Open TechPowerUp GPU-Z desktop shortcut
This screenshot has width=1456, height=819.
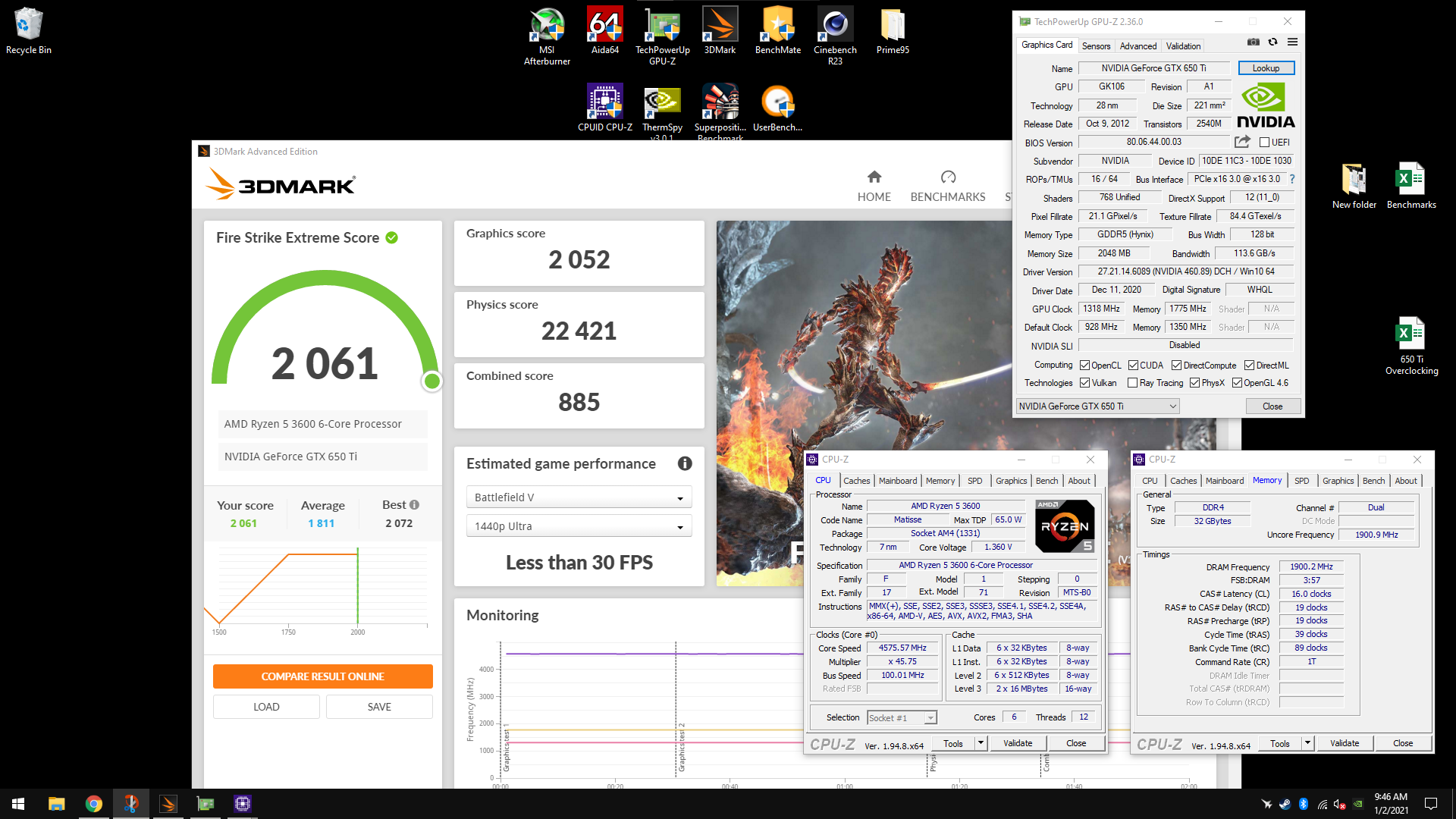pos(662,36)
